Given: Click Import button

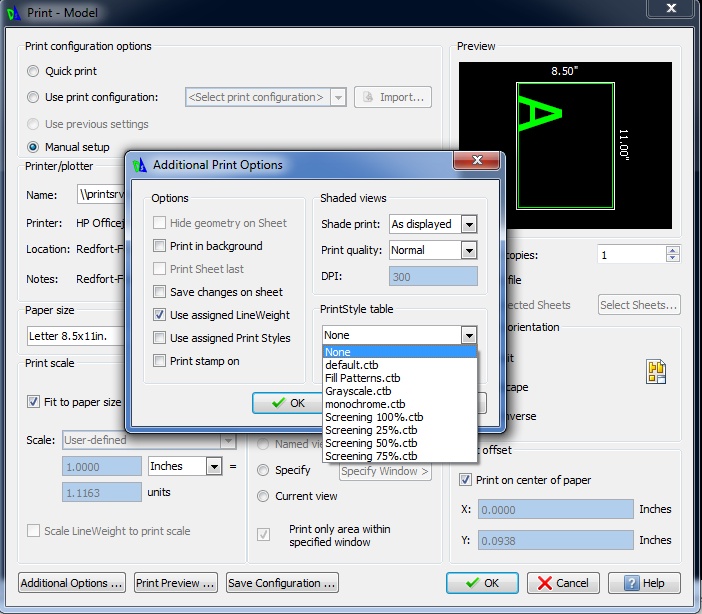Looking at the screenshot, I should click(x=393, y=97).
